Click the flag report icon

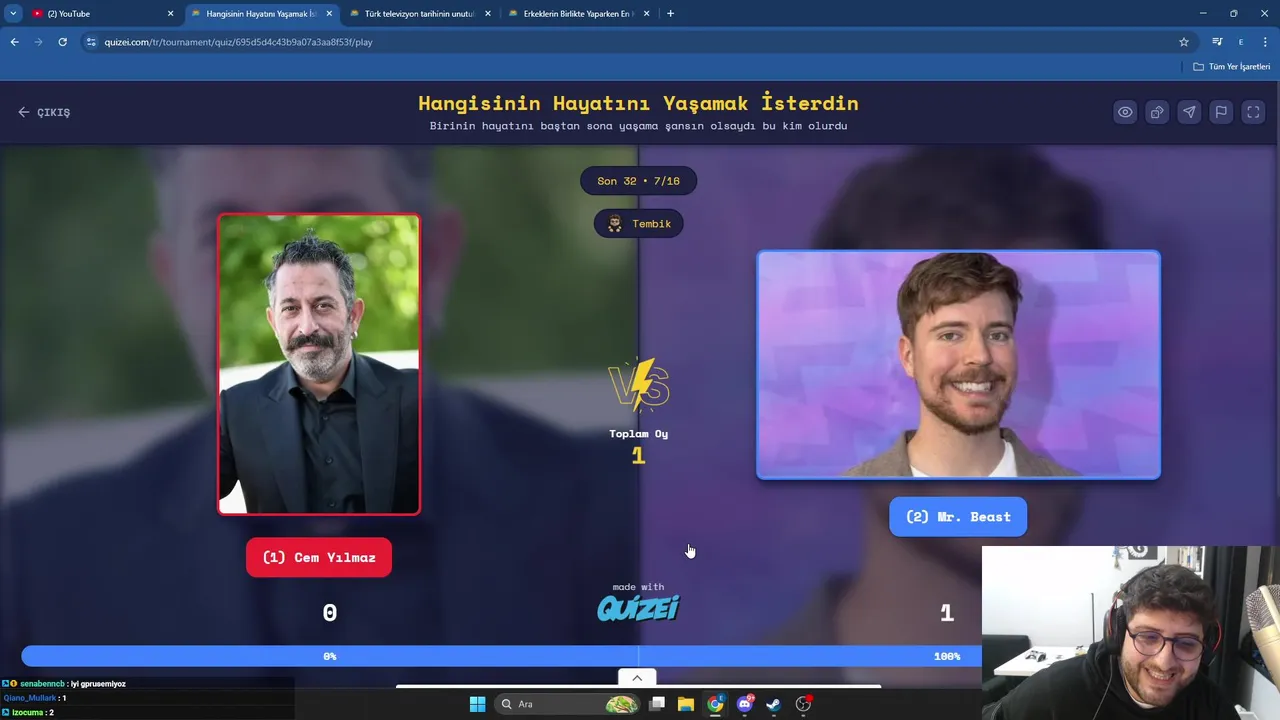click(x=1221, y=112)
